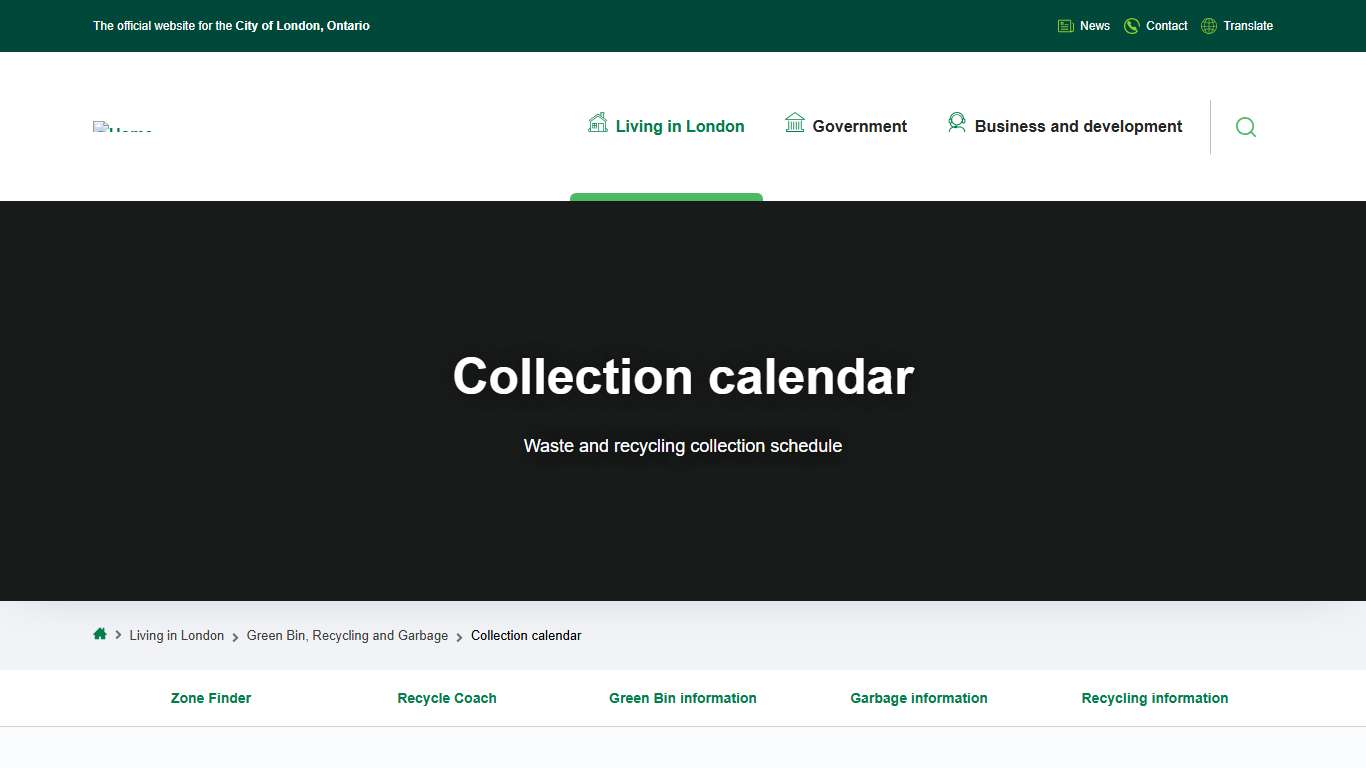1366x768 pixels.
Task: Open the Recycling information link
Action: (x=1155, y=698)
